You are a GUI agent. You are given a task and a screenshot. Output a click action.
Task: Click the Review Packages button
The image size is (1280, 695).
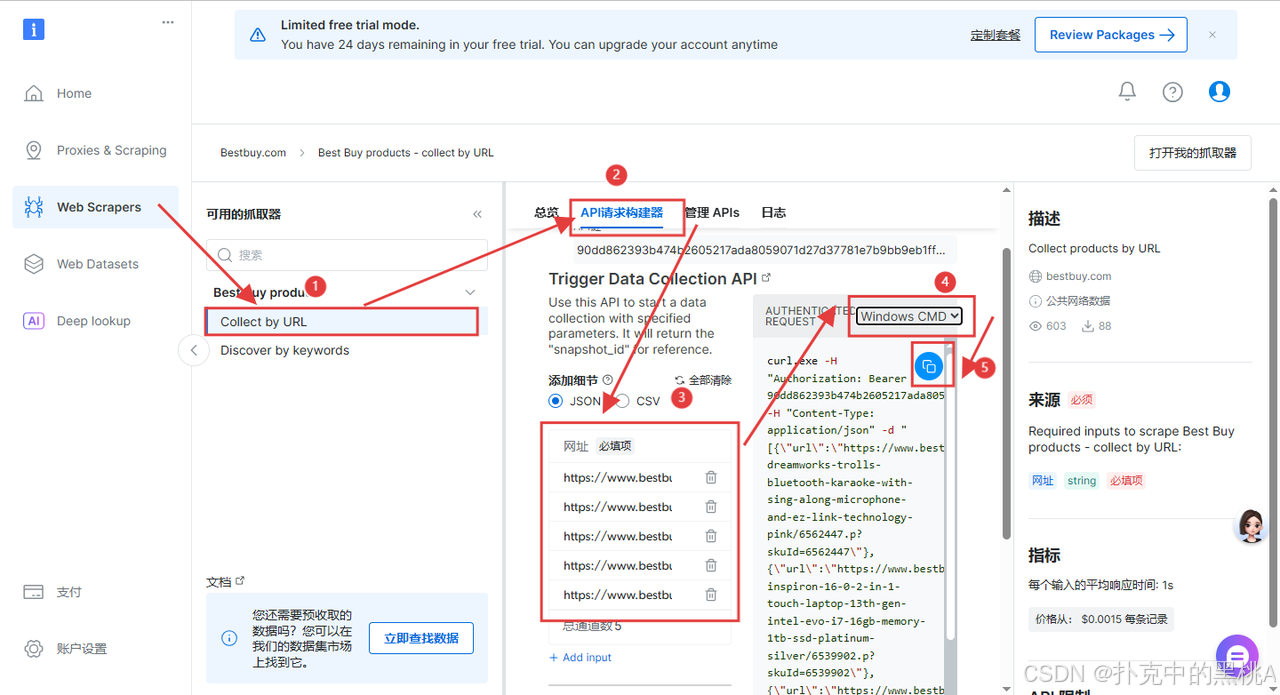coord(1111,35)
